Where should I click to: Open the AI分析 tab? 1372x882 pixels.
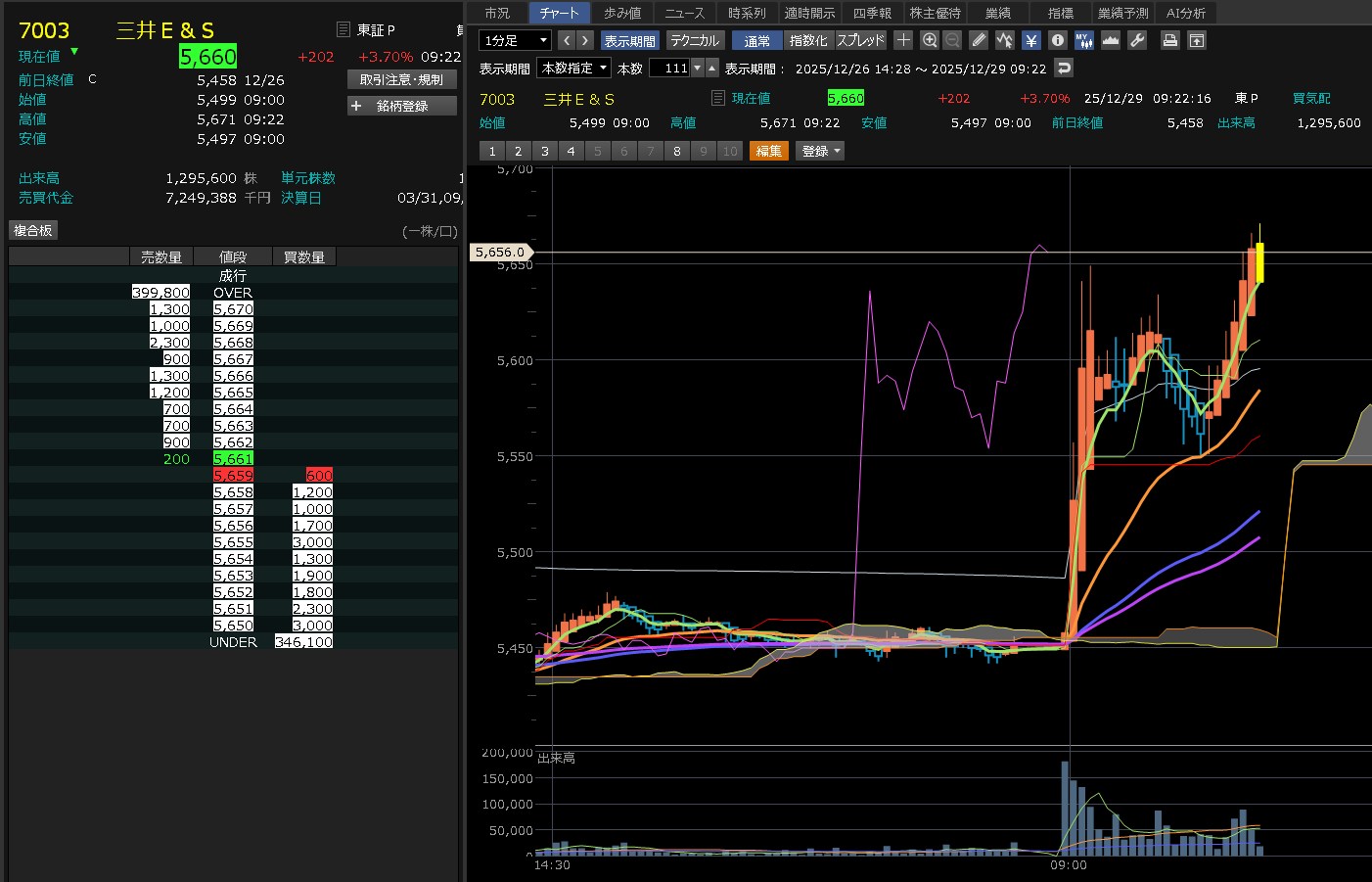(1185, 13)
